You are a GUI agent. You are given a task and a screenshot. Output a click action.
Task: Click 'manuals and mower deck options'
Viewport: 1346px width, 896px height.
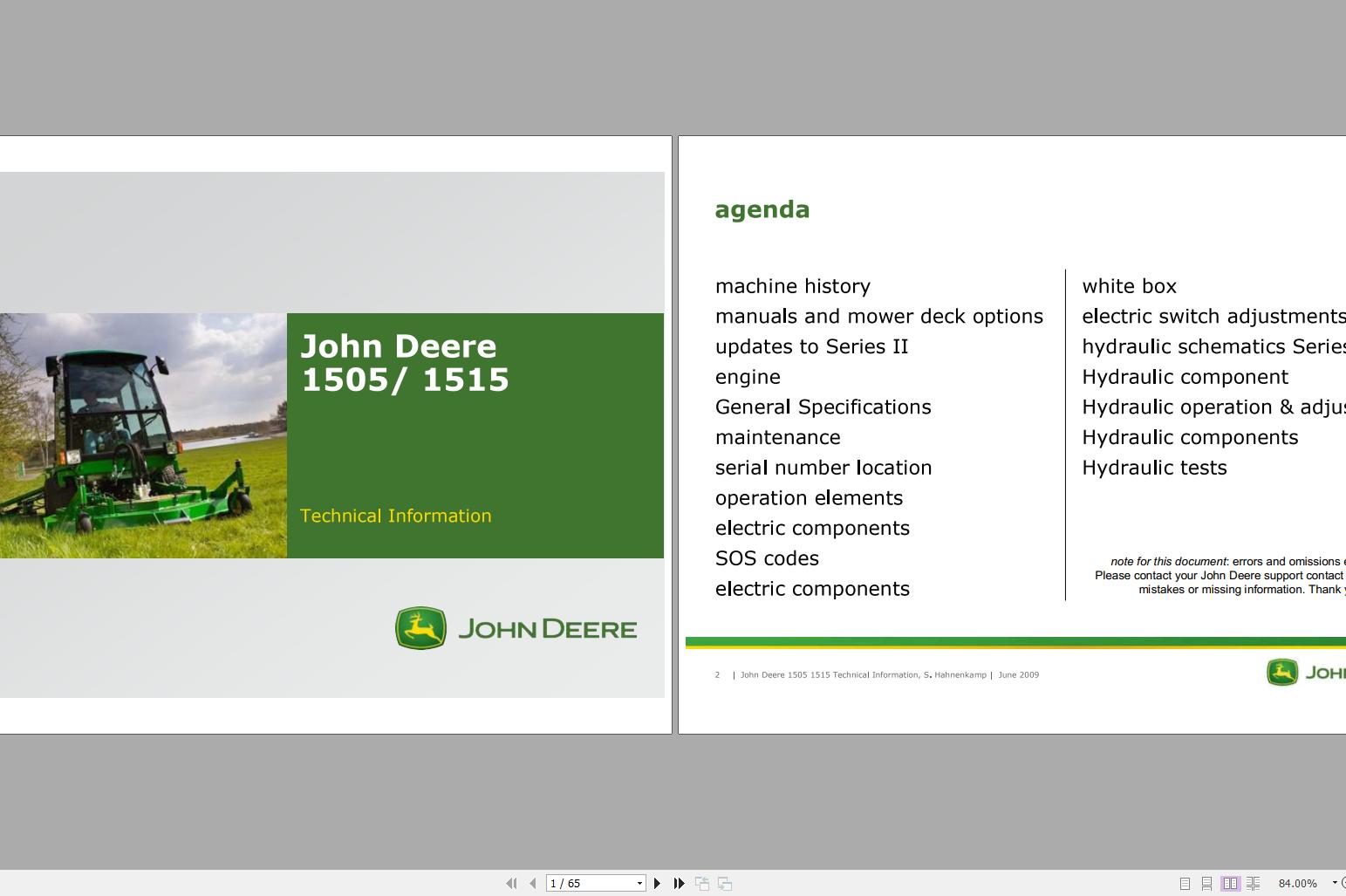pos(879,317)
